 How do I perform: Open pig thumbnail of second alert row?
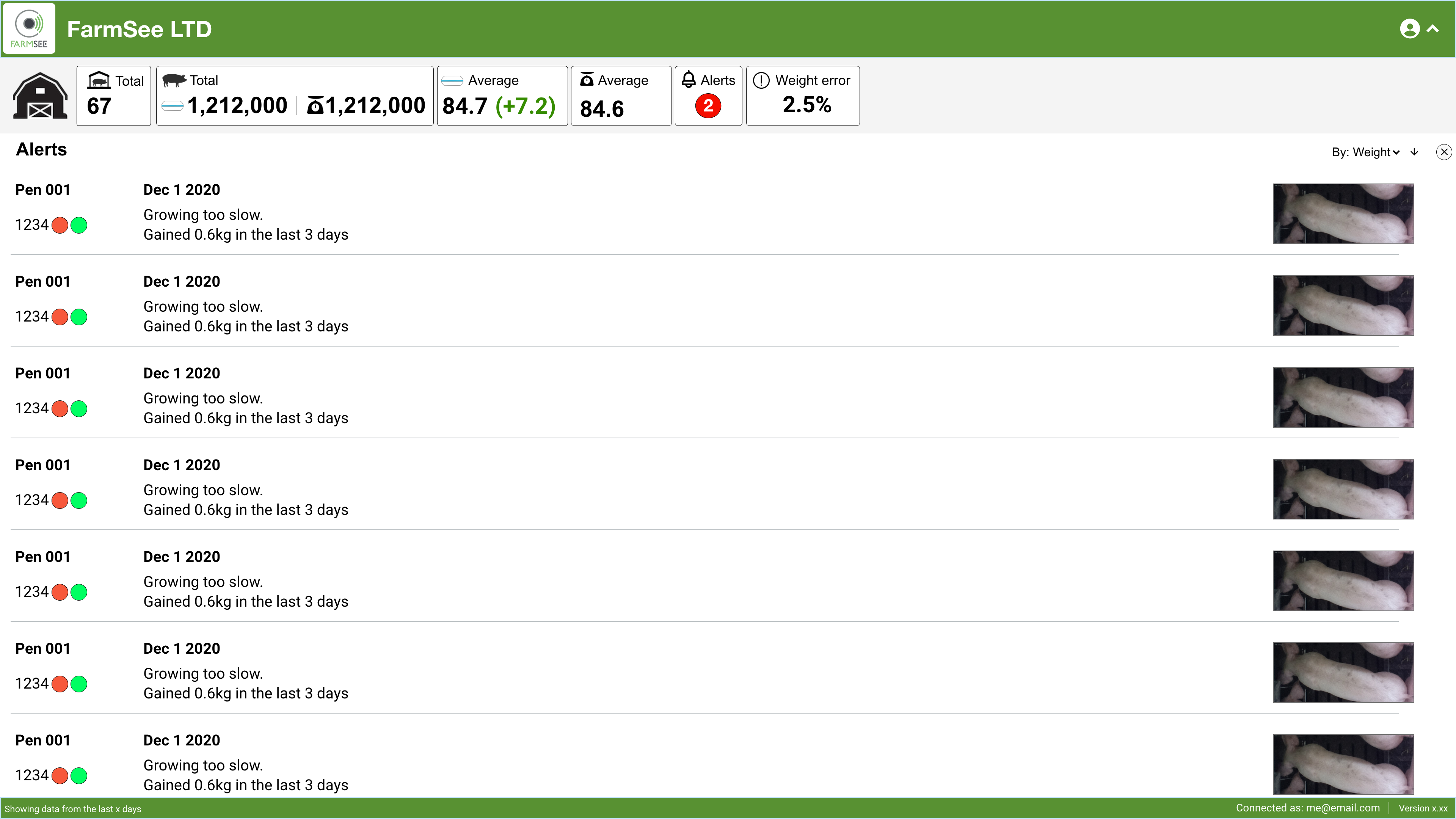click(1343, 305)
